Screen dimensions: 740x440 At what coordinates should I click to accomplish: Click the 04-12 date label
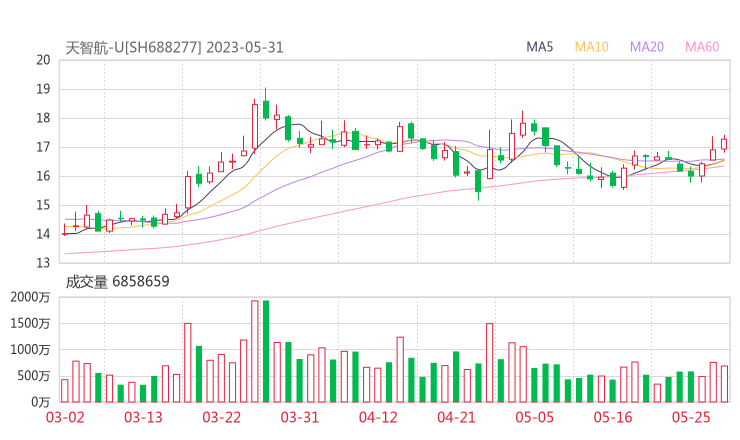pyautogui.click(x=378, y=417)
